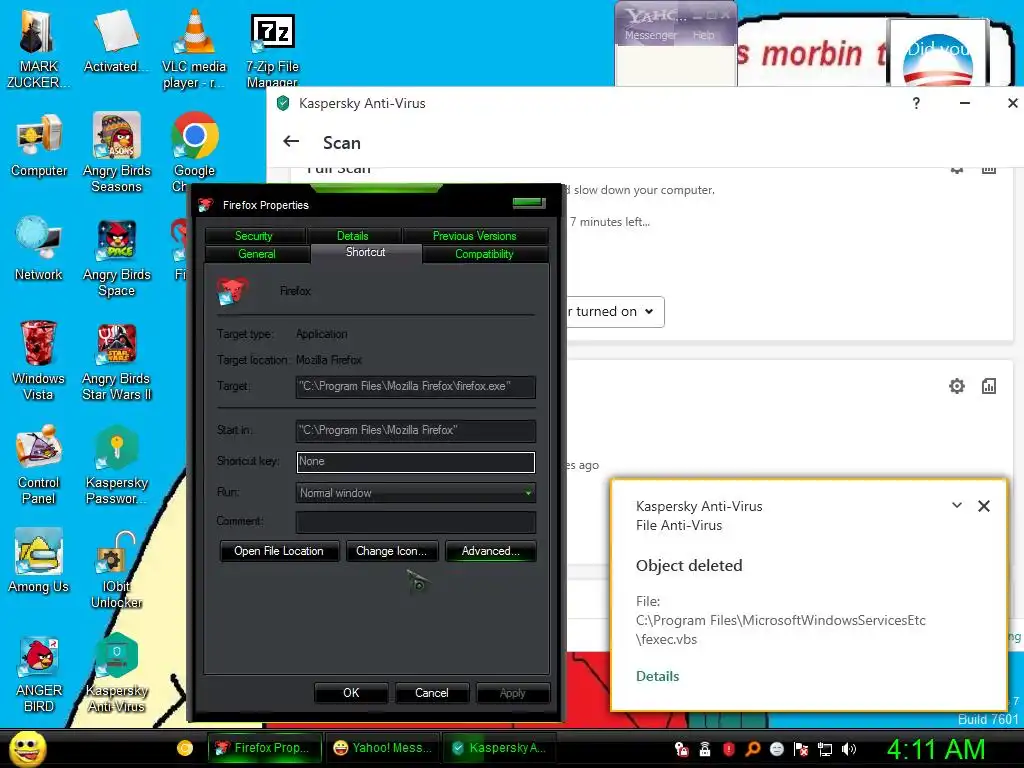This screenshot has width=1024, height=768.
Task: Open the orange magnifier tray icon
Action: pyautogui.click(x=752, y=749)
